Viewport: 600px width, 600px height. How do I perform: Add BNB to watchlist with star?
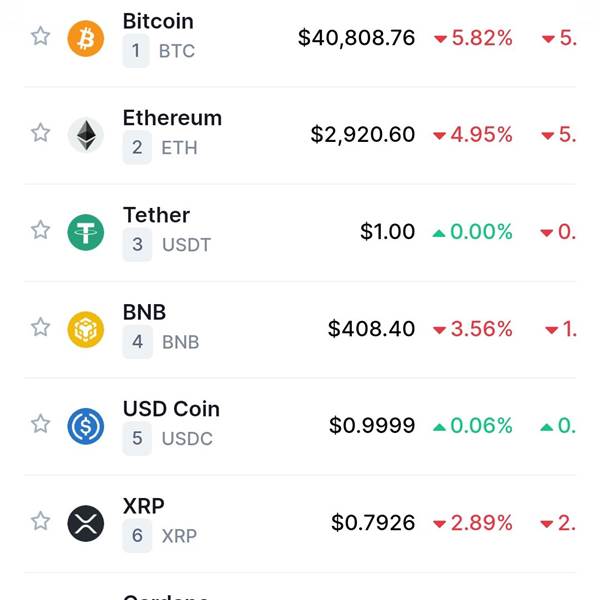pyautogui.click(x=40, y=327)
